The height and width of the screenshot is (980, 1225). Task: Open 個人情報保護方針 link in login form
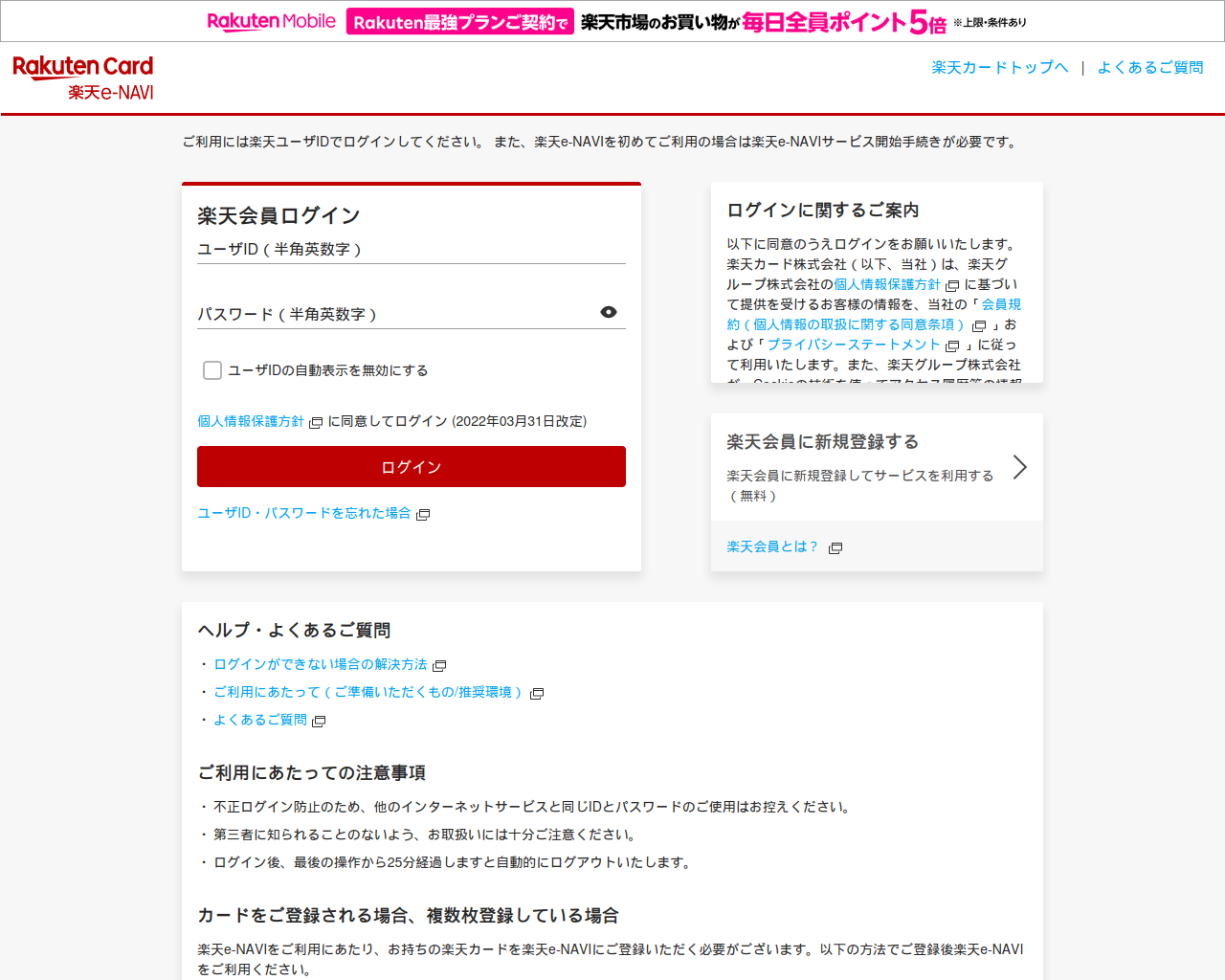click(251, 421)
